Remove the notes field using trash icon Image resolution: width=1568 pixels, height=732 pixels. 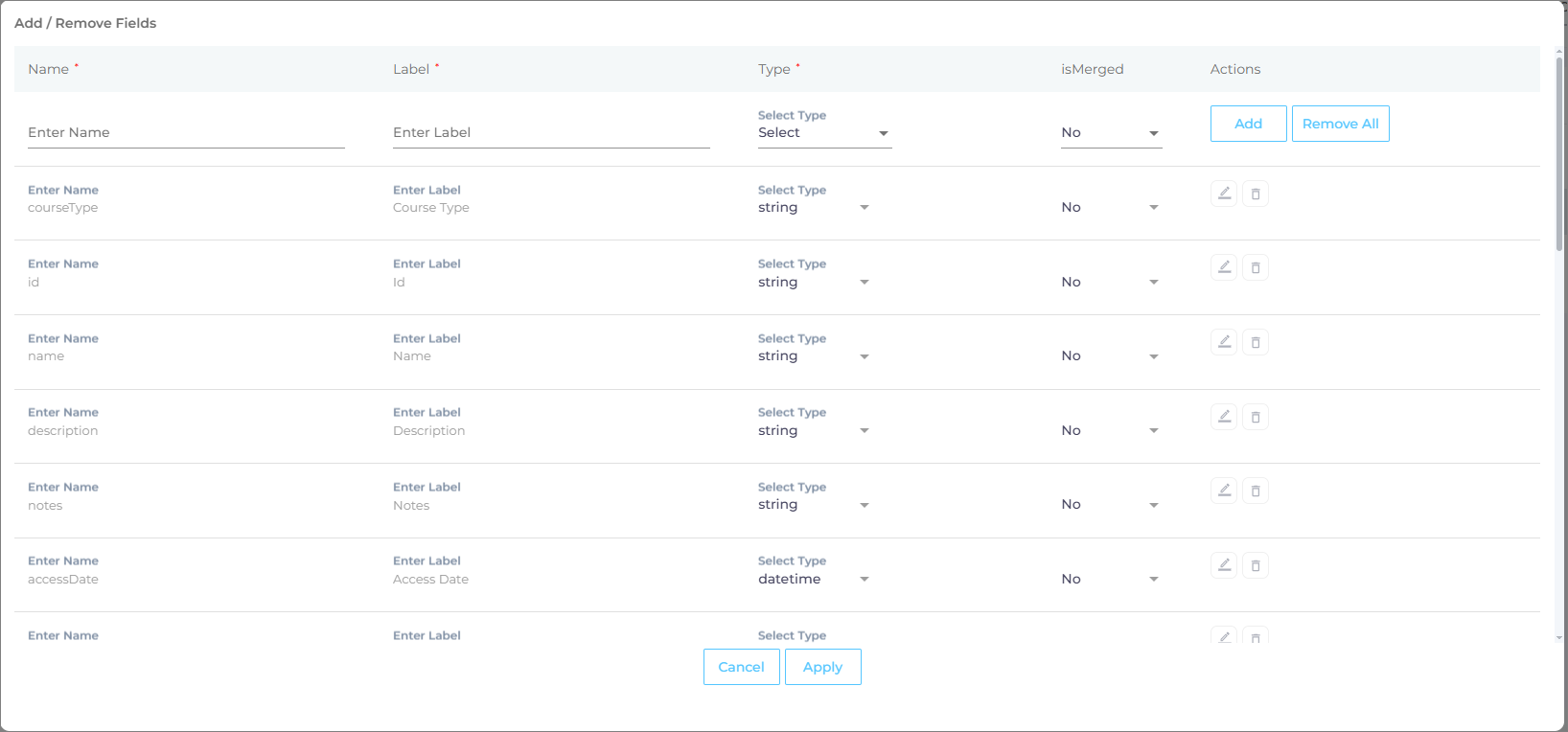[x=1256, y=491]
